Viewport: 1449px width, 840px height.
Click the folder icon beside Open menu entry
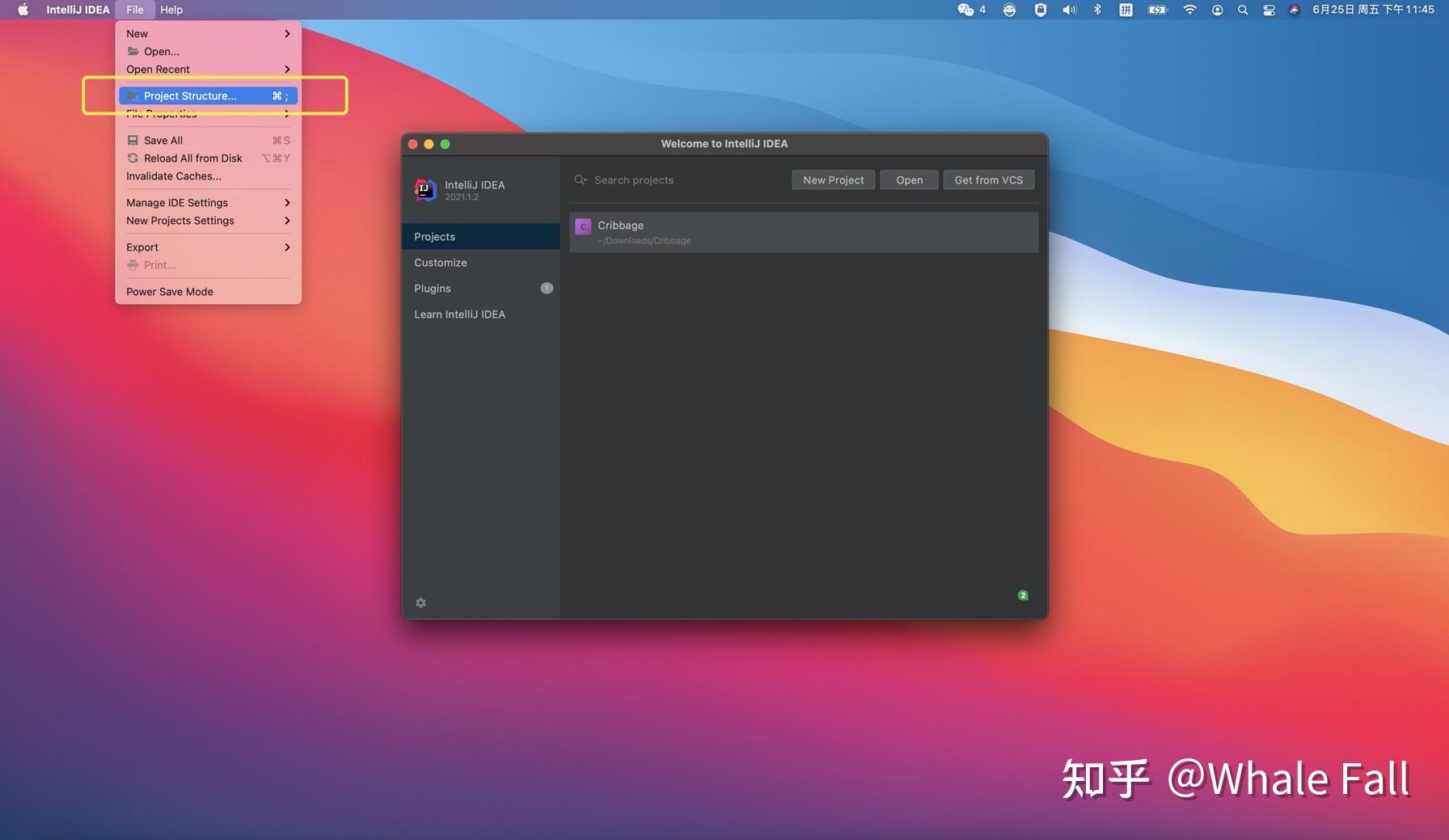coord(133,51)
